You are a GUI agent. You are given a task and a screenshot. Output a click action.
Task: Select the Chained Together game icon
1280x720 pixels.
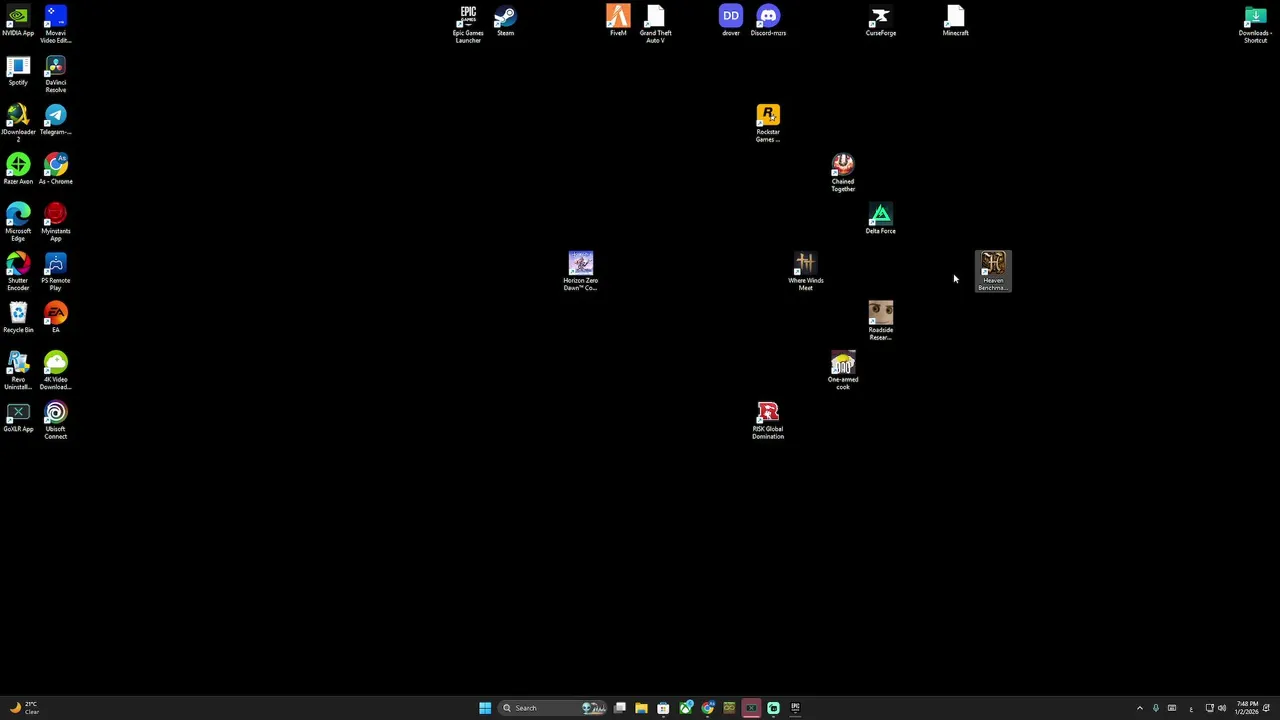843,173
